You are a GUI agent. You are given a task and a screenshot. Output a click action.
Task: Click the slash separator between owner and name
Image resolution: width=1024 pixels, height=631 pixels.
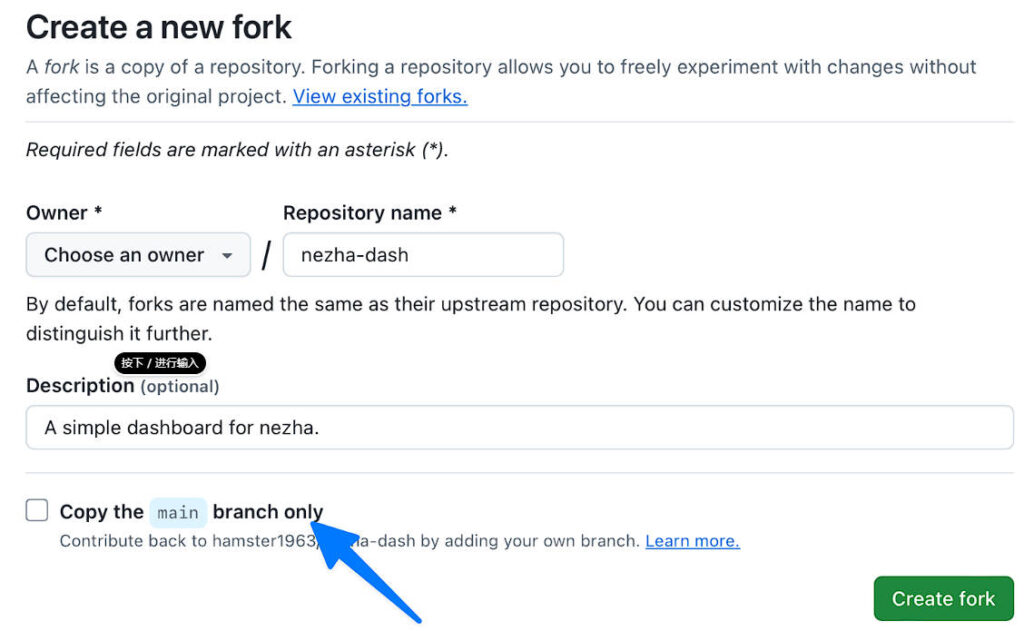pos(266,256)
